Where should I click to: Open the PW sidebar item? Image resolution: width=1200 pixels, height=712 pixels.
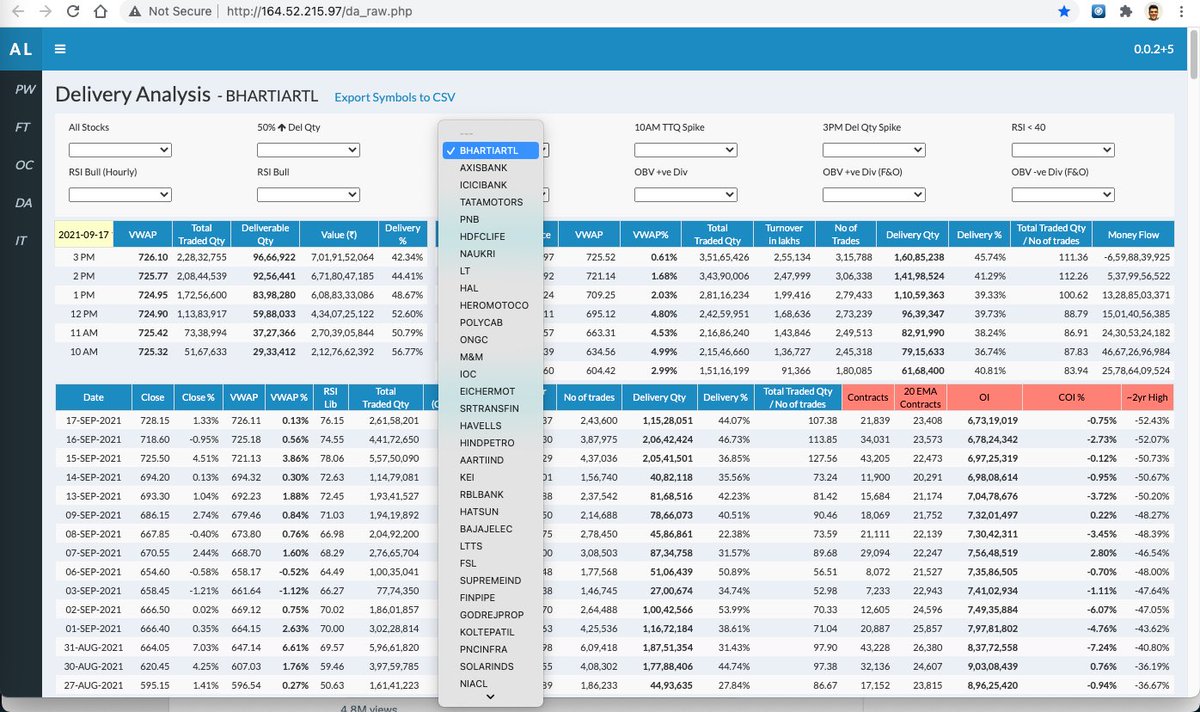coord(25,89)
